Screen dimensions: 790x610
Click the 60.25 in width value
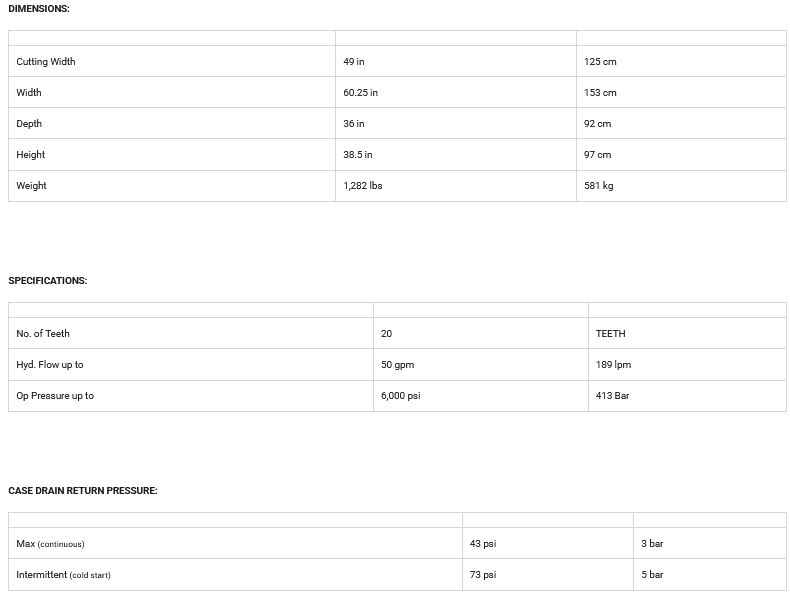point(360,93)
